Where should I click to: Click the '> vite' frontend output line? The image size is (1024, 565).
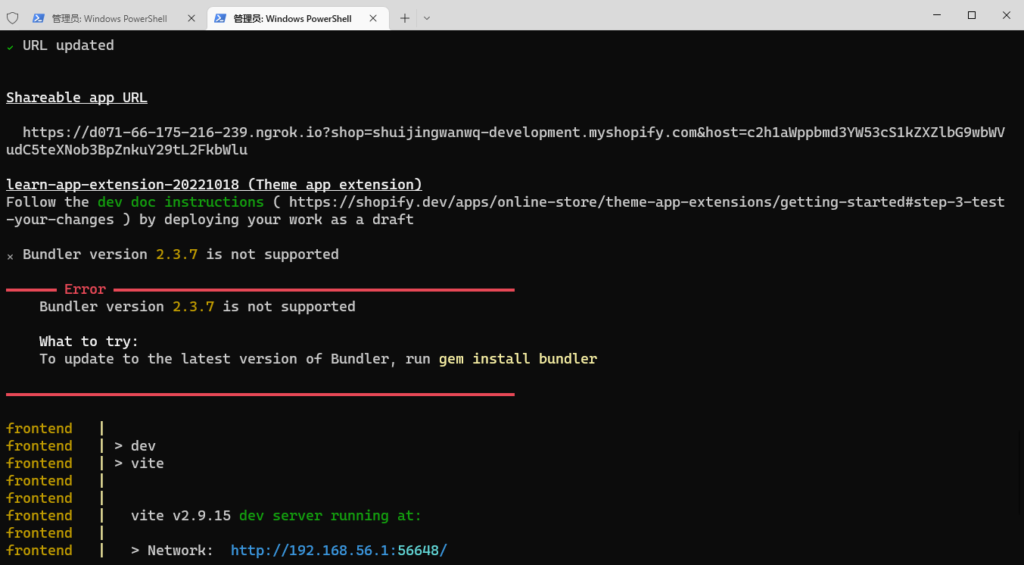point(139,463)
